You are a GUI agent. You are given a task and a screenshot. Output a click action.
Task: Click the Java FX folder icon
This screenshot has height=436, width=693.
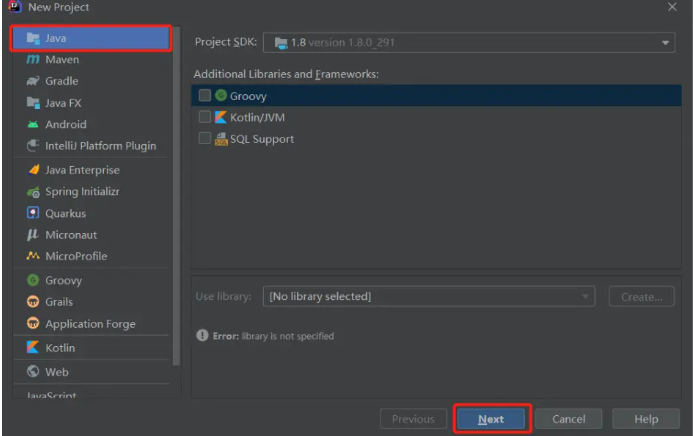33,102
